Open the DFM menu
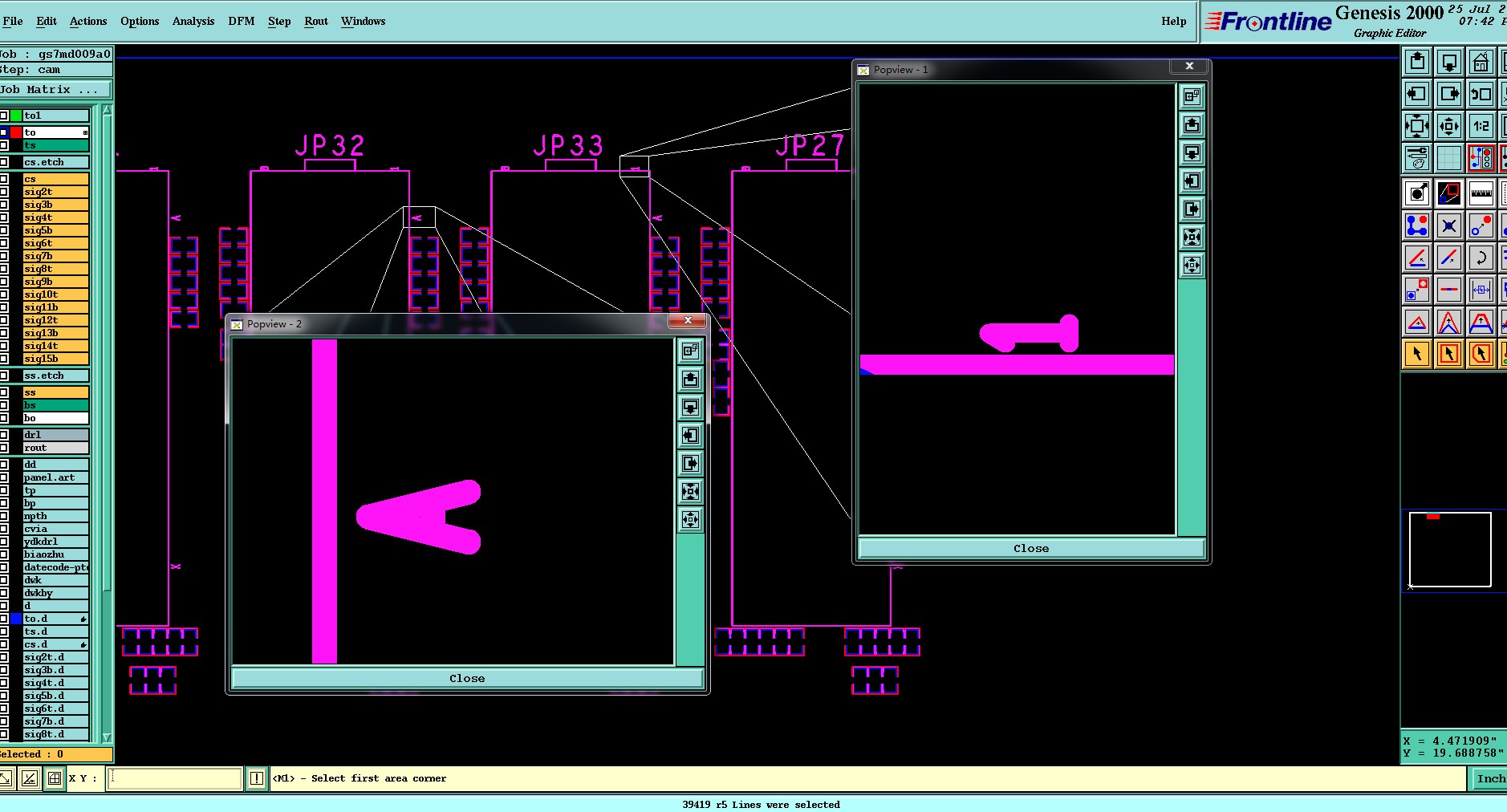Viewport: 1507px width, 812px height. [242, 21]
